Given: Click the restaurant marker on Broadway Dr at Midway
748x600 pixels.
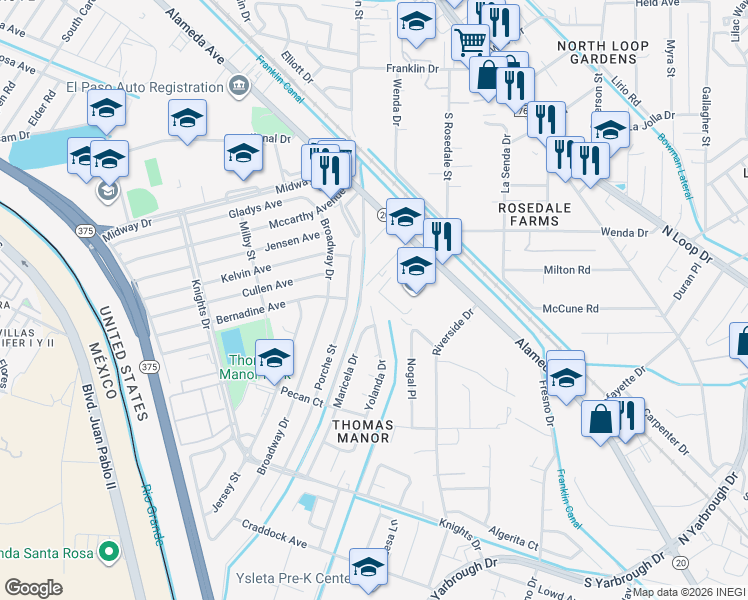Looking at the screenshot, I should (x=331, y=171).
